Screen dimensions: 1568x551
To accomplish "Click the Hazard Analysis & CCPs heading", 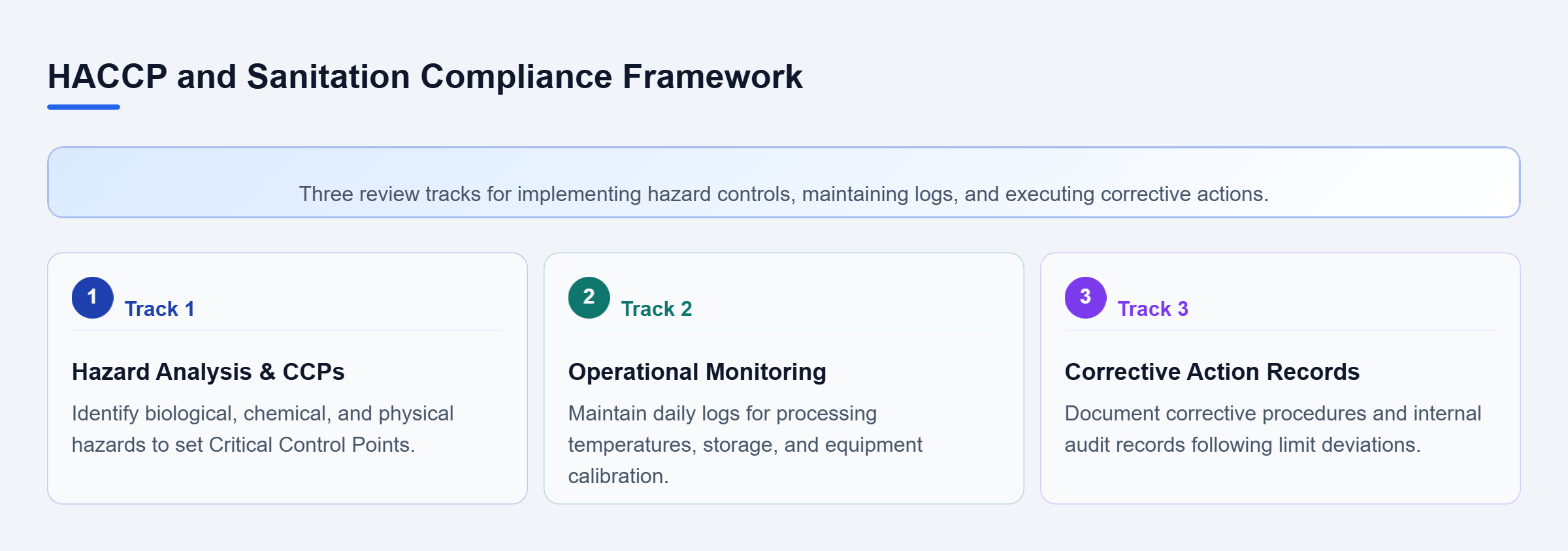I will (208, 371).
